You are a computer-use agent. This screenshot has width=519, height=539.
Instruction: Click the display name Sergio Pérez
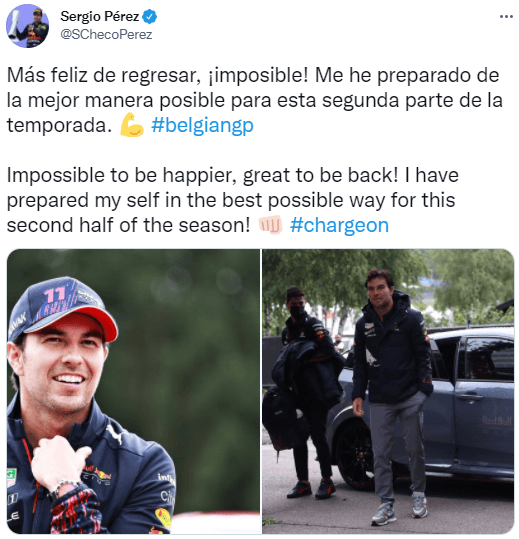100,16
